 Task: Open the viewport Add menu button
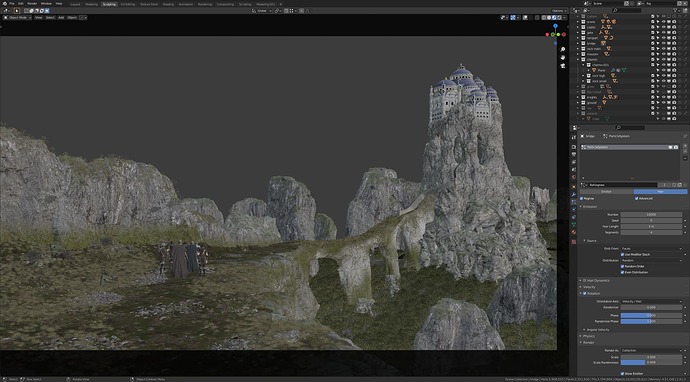[x=61, y=18]
